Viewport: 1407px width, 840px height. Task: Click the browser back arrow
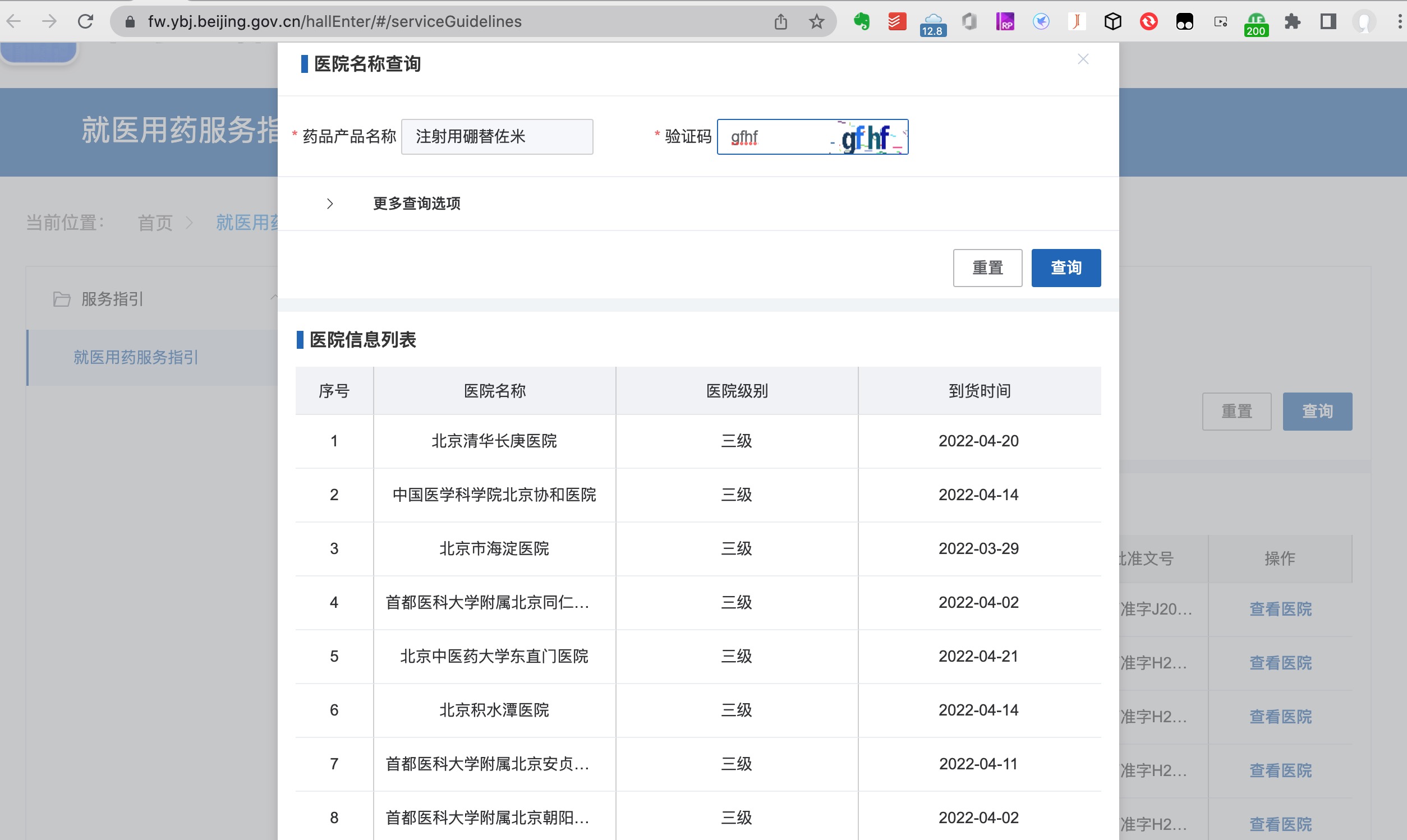[x=13, y=21]
